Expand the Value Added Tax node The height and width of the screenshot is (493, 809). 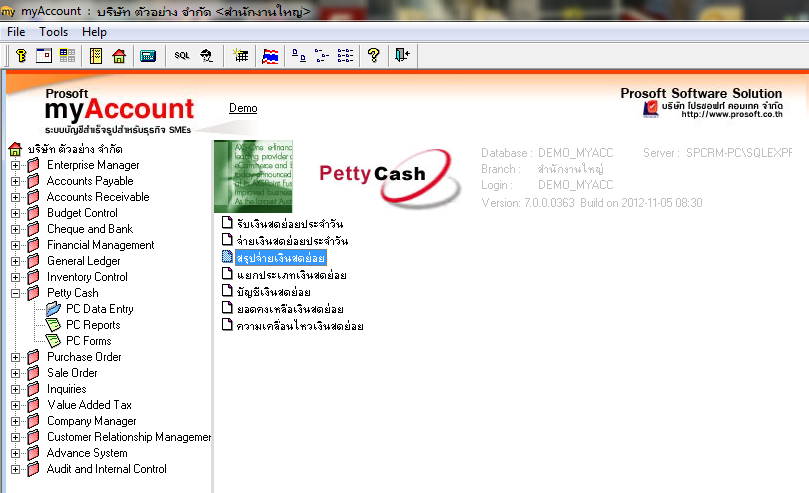(15, 405)
